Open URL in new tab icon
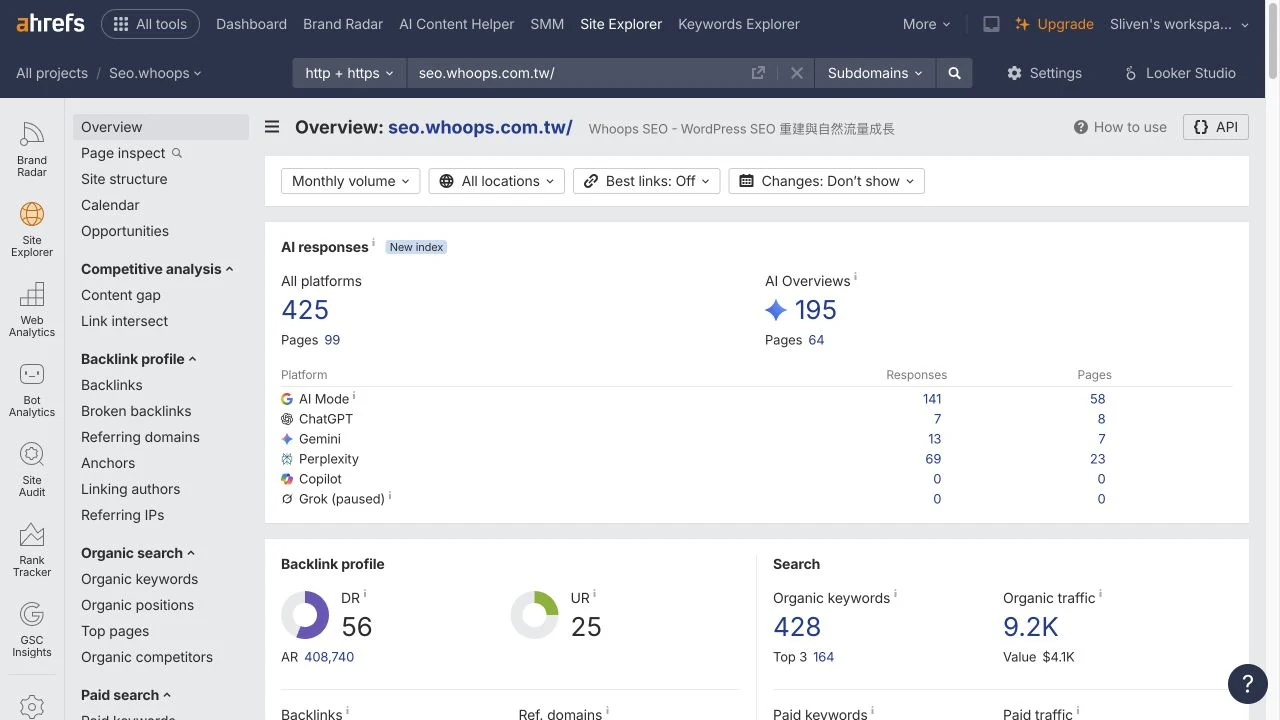Viewport: 1280px width, 720px height. point(758,73)
